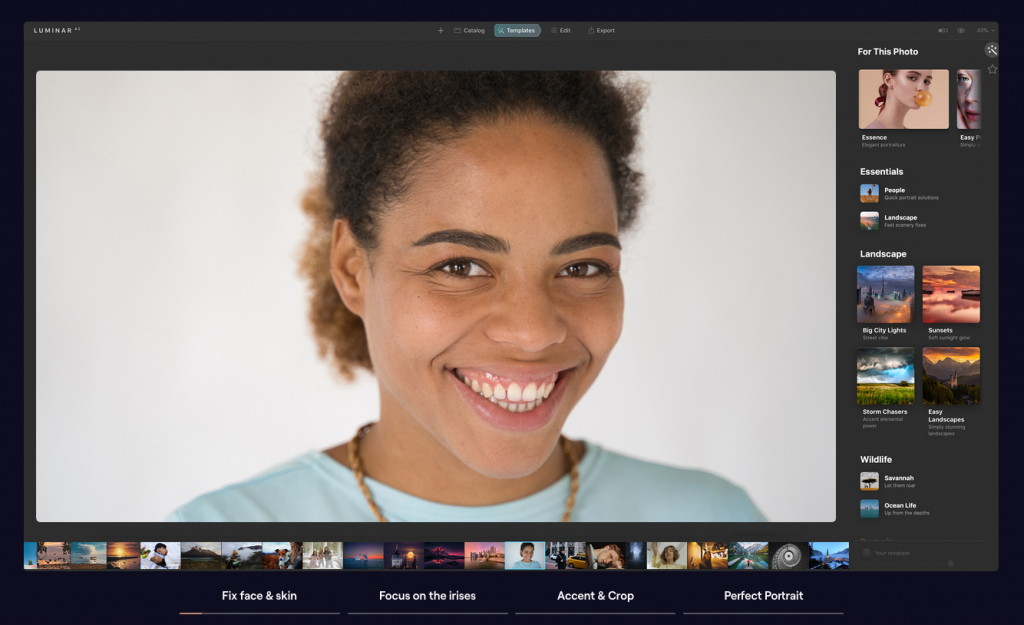Image resolution: width=1024 pixels, height=625 pixels.
Task: Click the slider handle below Your template
Action: coord(952,563)
